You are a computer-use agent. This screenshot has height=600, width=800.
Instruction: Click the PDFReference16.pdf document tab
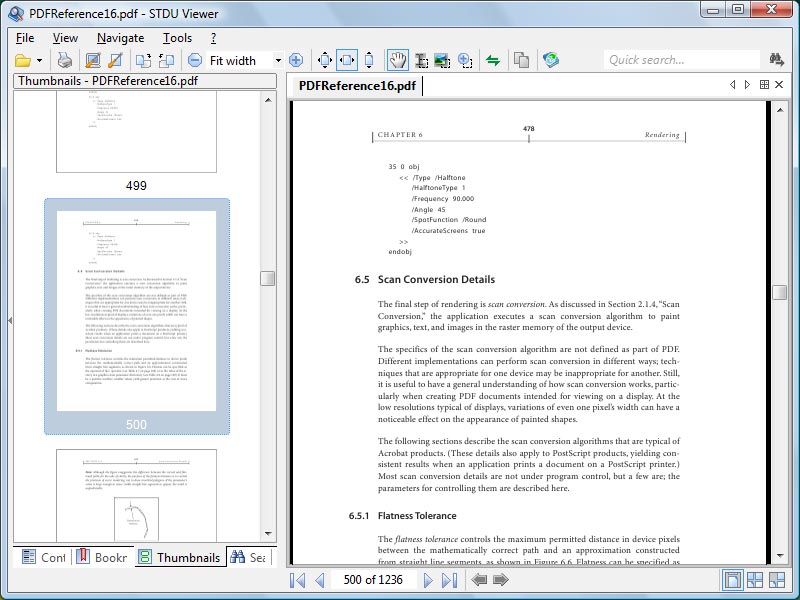[357, 86]
